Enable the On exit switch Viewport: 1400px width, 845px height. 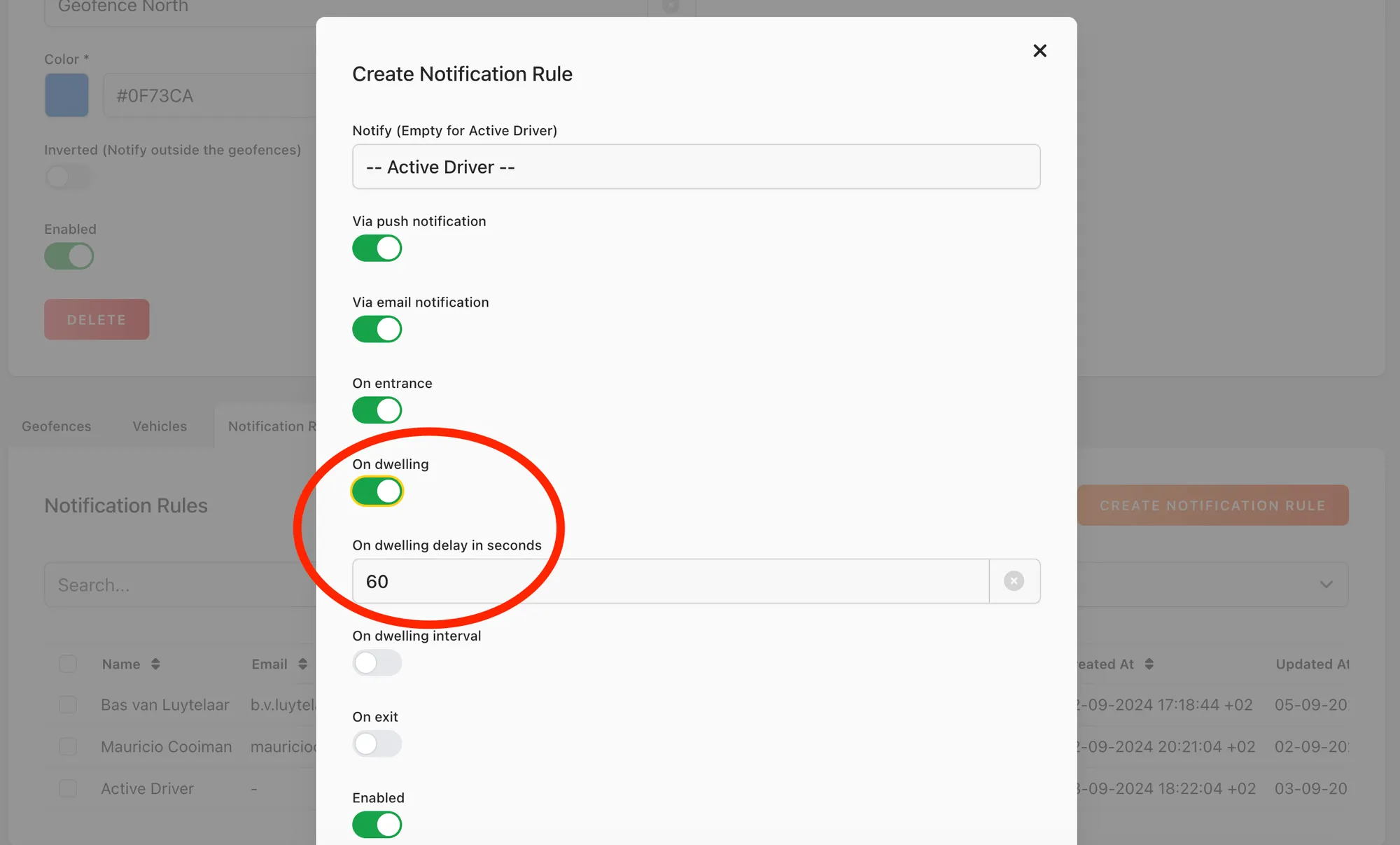(x=377, y=743)
